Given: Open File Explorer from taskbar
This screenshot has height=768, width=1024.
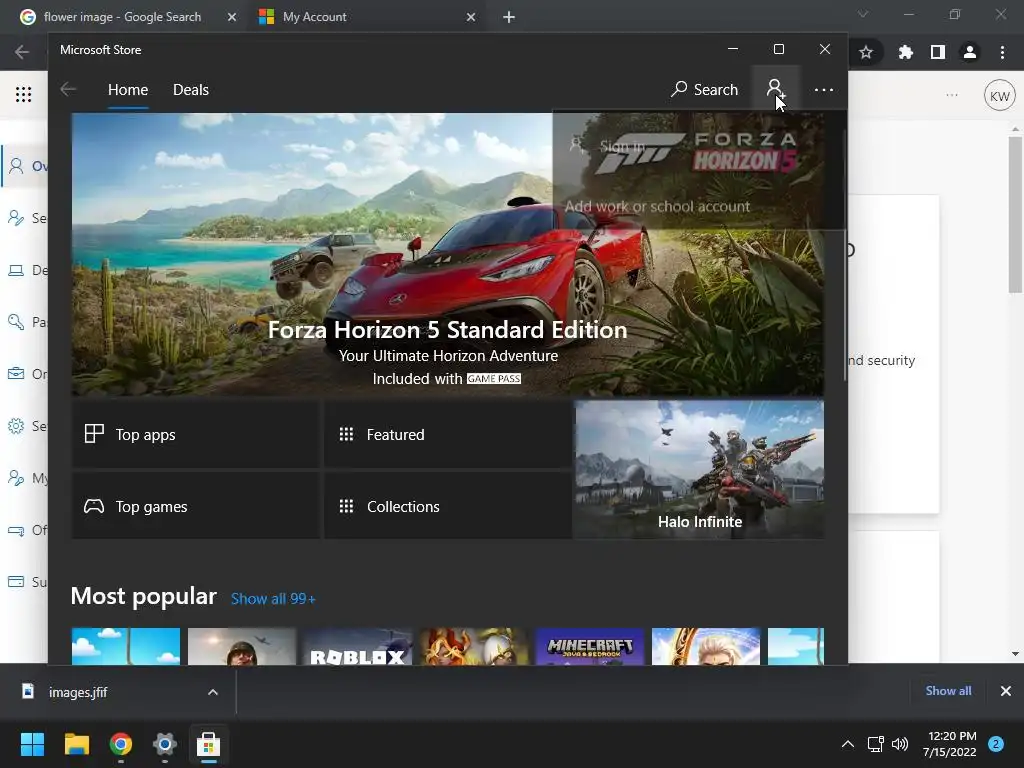Looking at the screenshot, I should [x=76, y=744].
